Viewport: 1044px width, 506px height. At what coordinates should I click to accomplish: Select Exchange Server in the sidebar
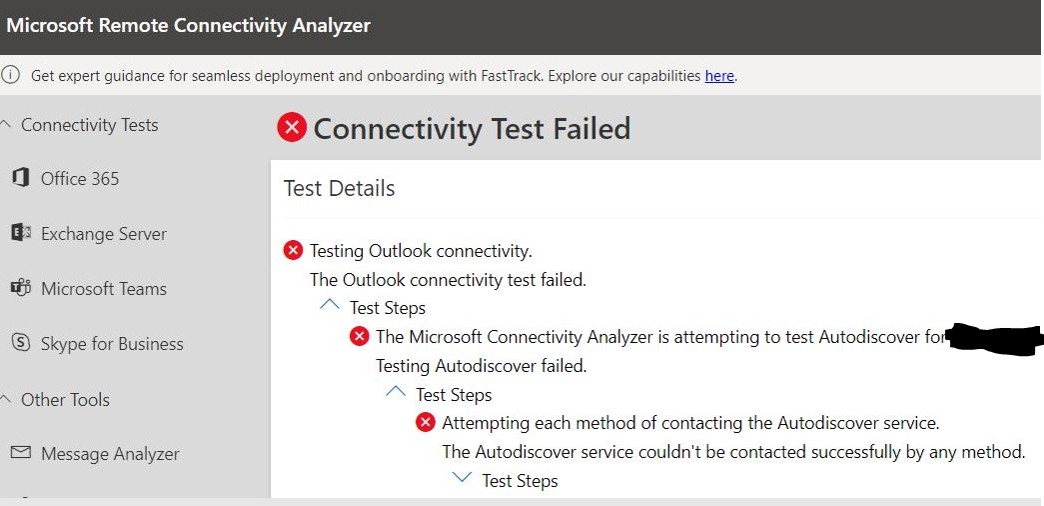click(x=104, y=234)
